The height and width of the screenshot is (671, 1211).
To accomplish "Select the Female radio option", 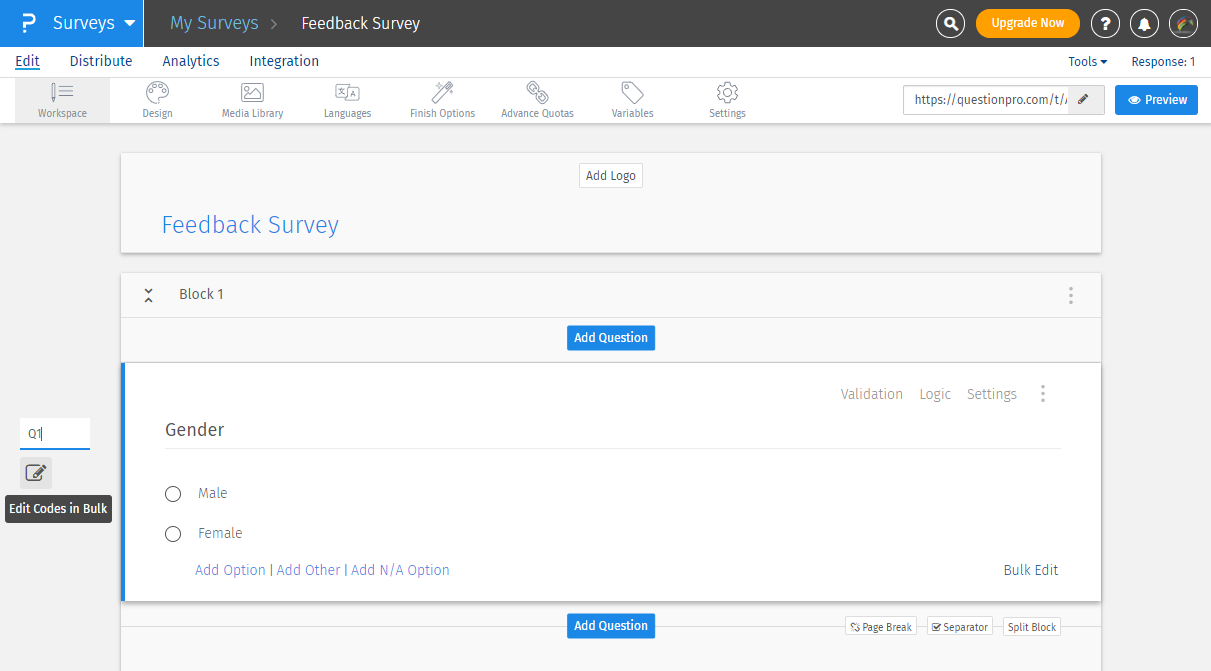I will [x=173, y=534].
